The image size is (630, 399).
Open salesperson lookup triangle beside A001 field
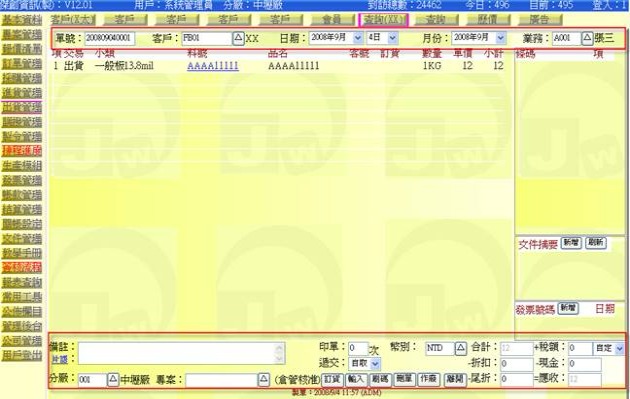(587, 38)
